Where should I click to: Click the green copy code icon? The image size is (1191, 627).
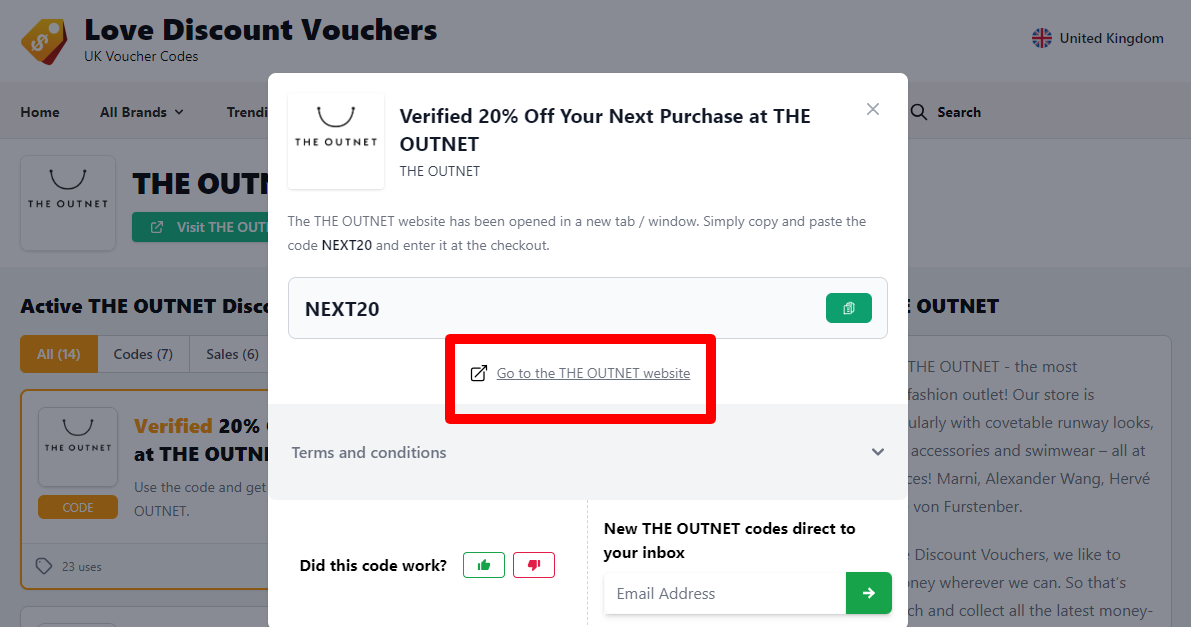848,307
